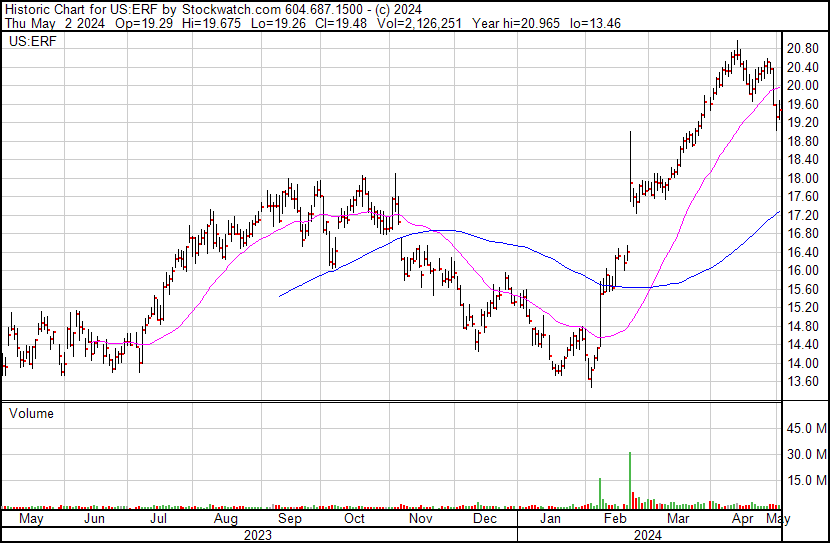Viewport: 830px width, 543px height.
Task: Click the 30.0 M volume axis label
Action: click(807, 454)
